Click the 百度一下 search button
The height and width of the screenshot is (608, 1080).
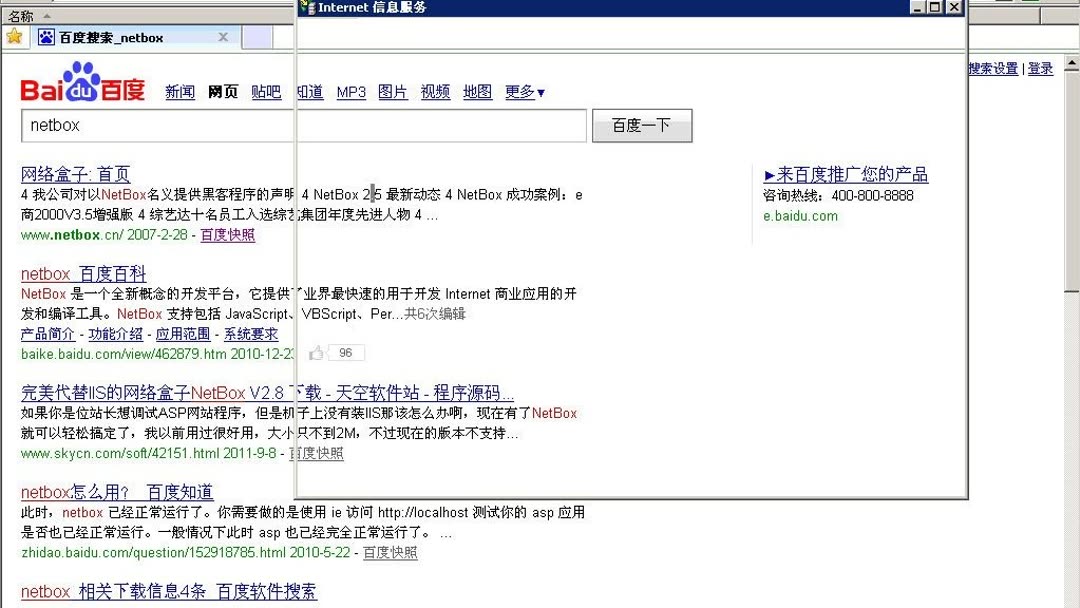click(642, 125)
